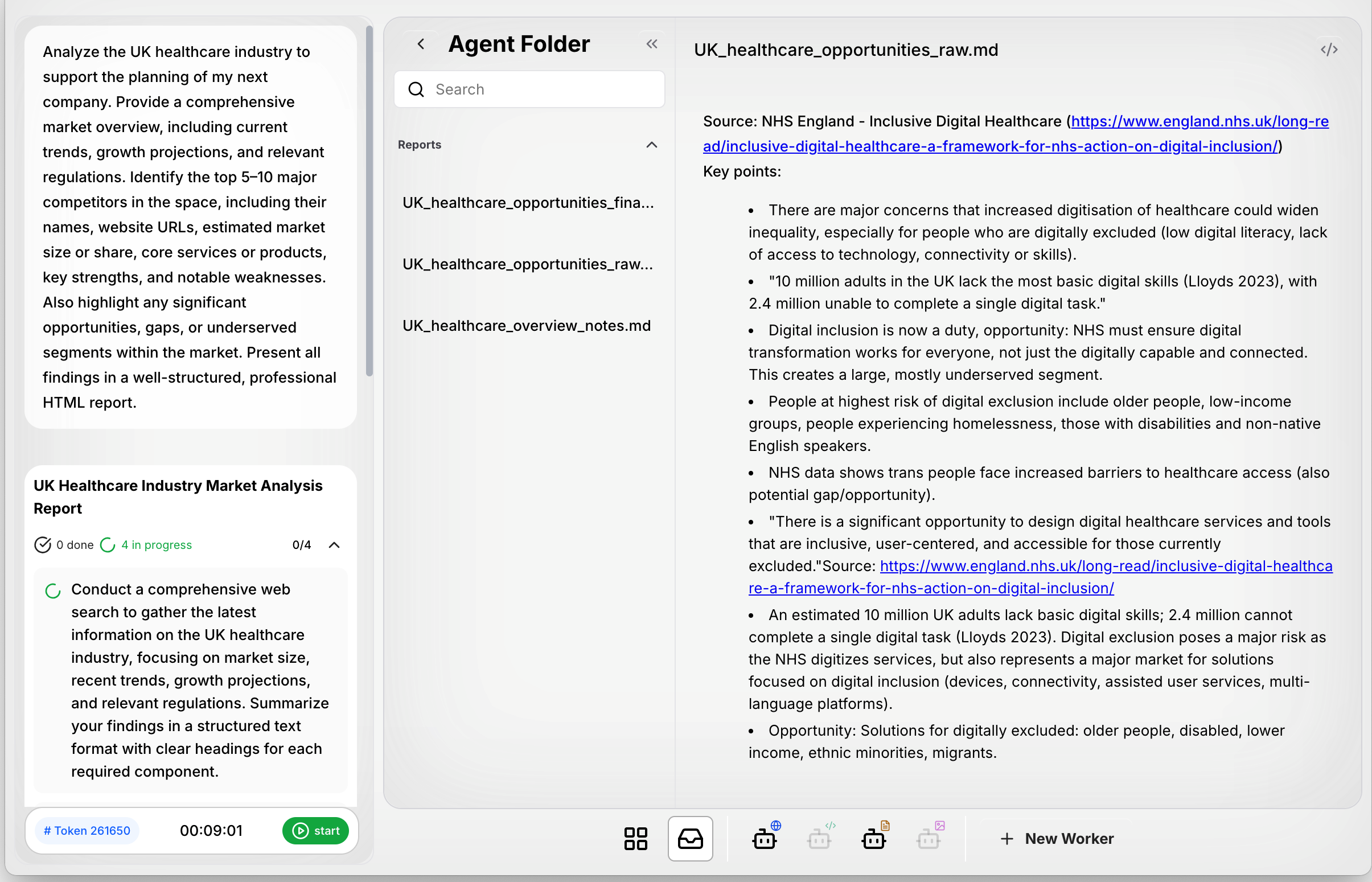Screen dimensions: 1372x882
Task: Select the inbox folder icon
Action: point(690,839)
